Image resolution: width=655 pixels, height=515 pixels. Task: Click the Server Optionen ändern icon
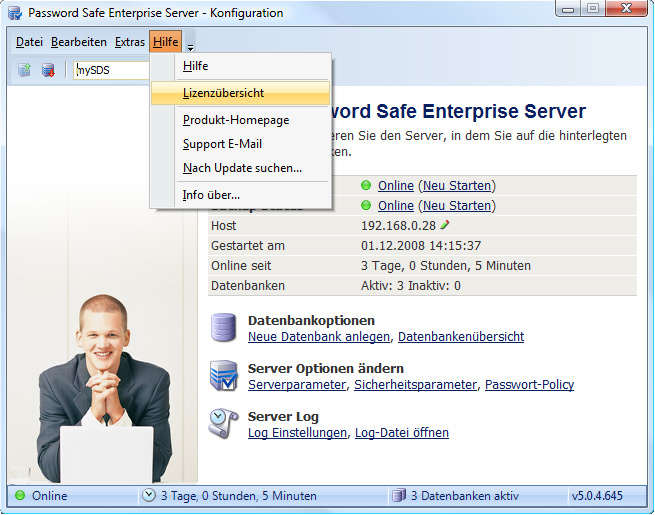pyautogui.click(x=223, y=375)
